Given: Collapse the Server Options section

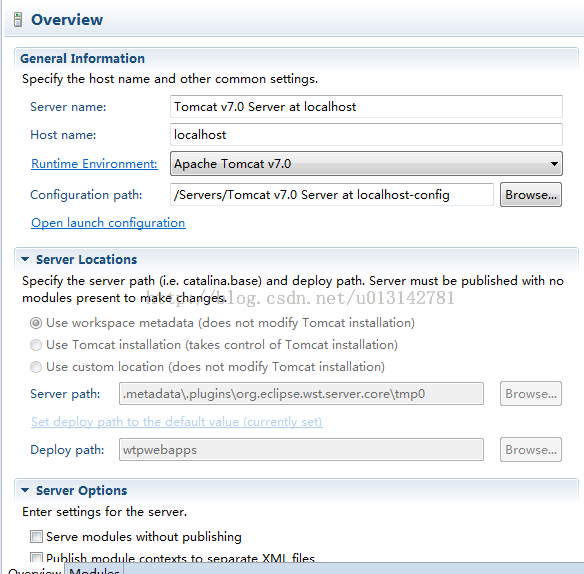Looking at the screenshot, I should point(25,490).
